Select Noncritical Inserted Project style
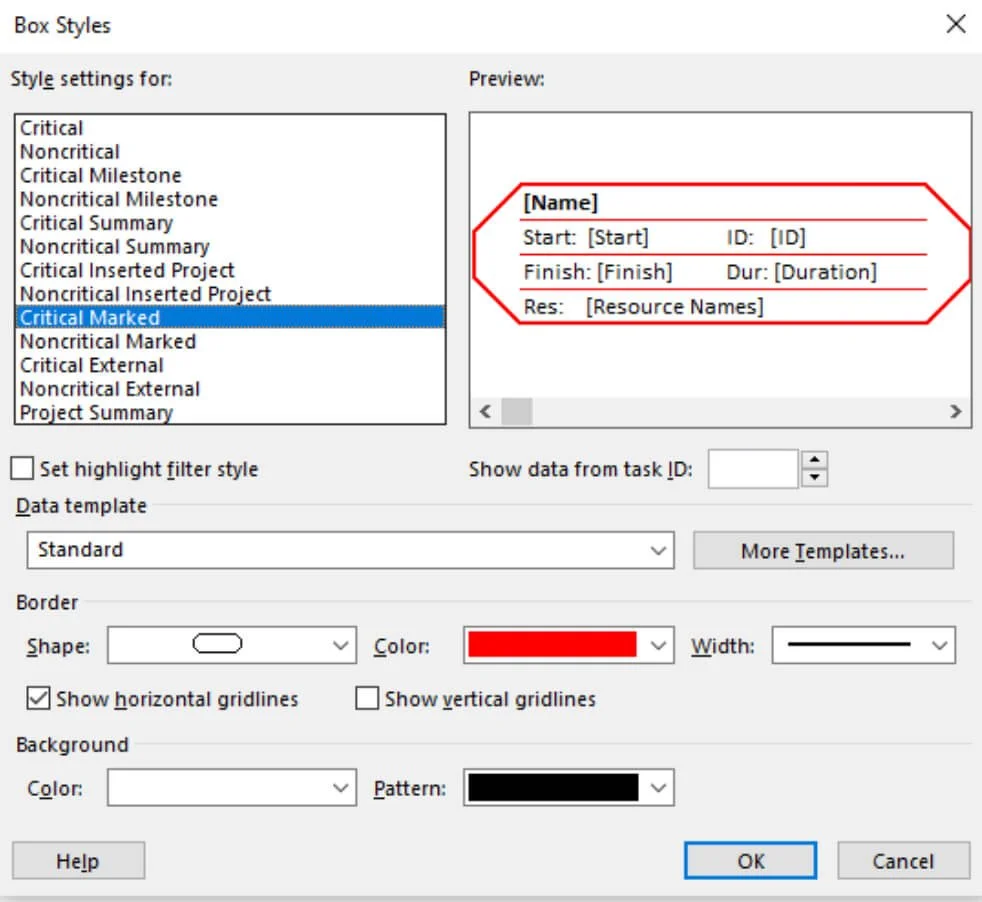The height and width of the screenshot is (902, 982). 230,294
